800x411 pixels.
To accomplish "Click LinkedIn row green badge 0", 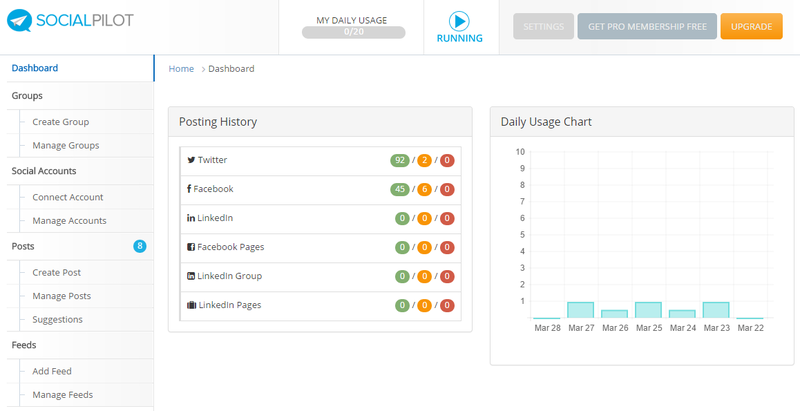I will 402,219.
